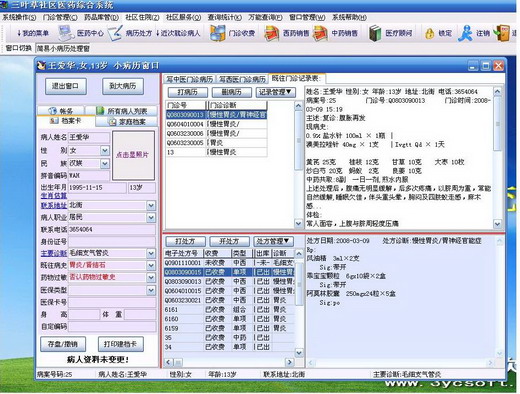
Task: Open the 中药销售 icon
Action: (x=320, y=33)
